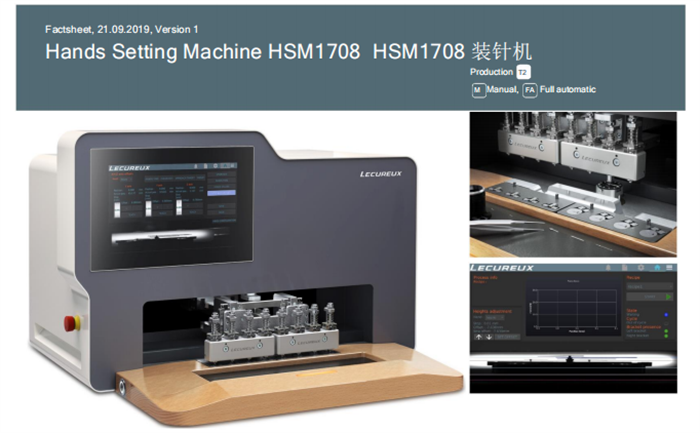Select the force versus position chart

pyautogui.click(x=573, y=307)
